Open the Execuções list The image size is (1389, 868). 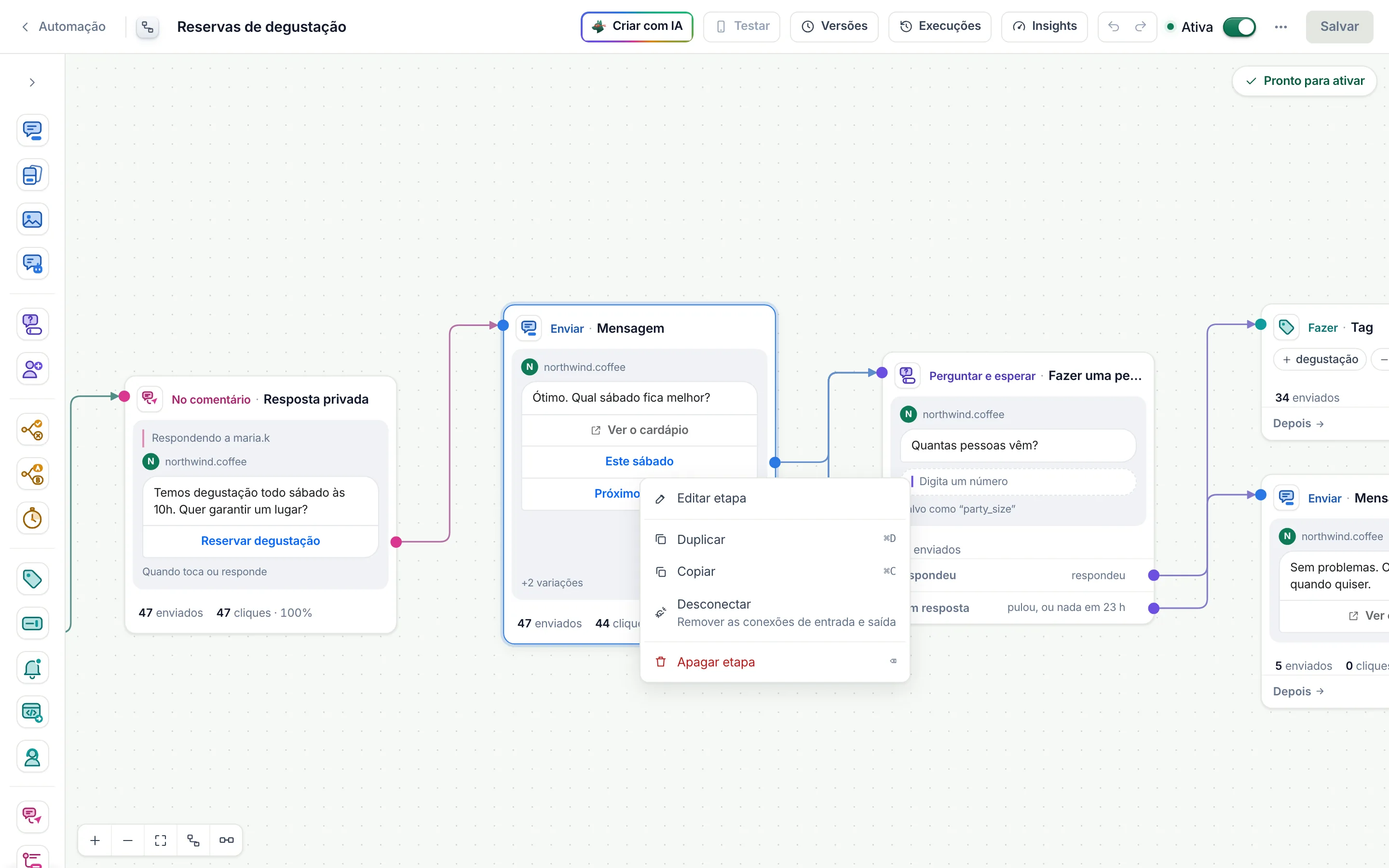(940, 27)
